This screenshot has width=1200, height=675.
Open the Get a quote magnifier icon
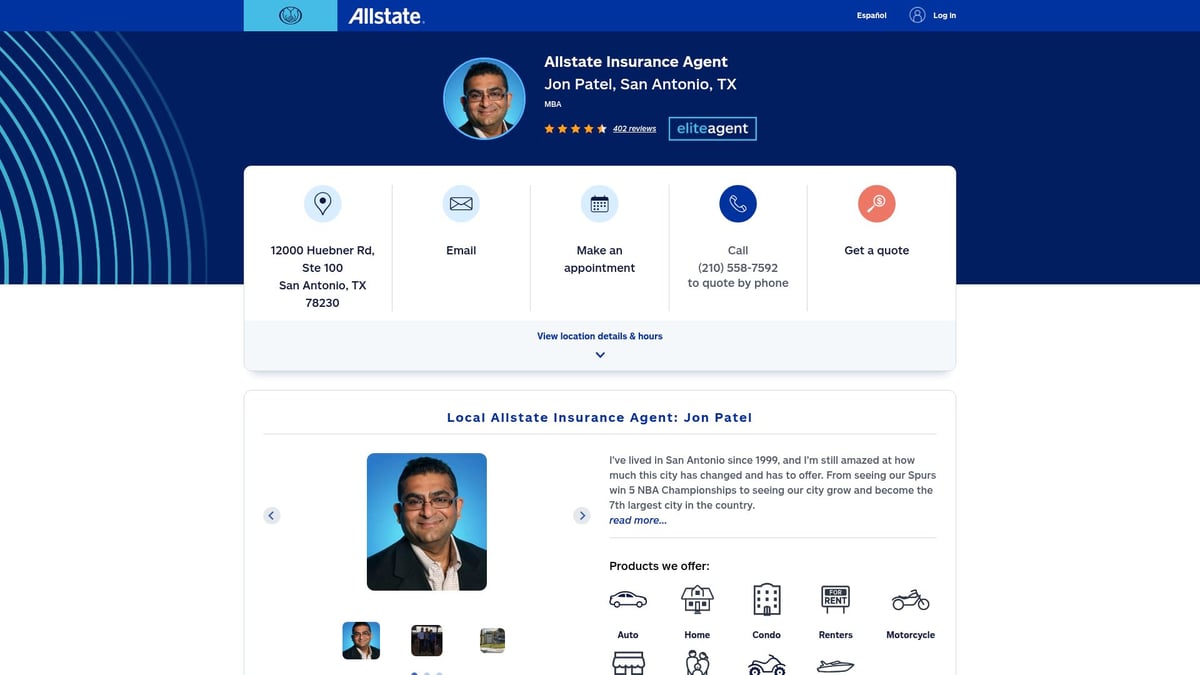coord(876,203)
